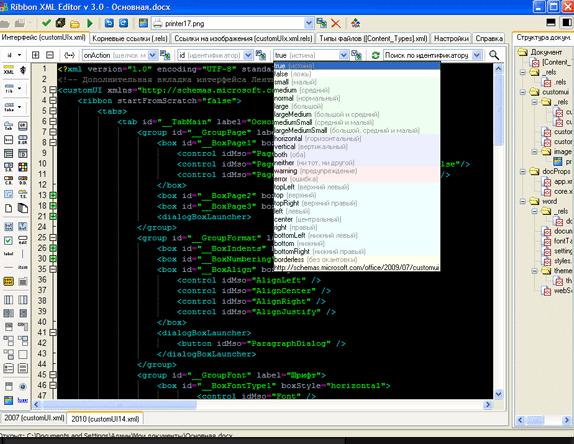
Task: Choose 'warning' in the dropdown list
Action: click(x=357, y=171)
